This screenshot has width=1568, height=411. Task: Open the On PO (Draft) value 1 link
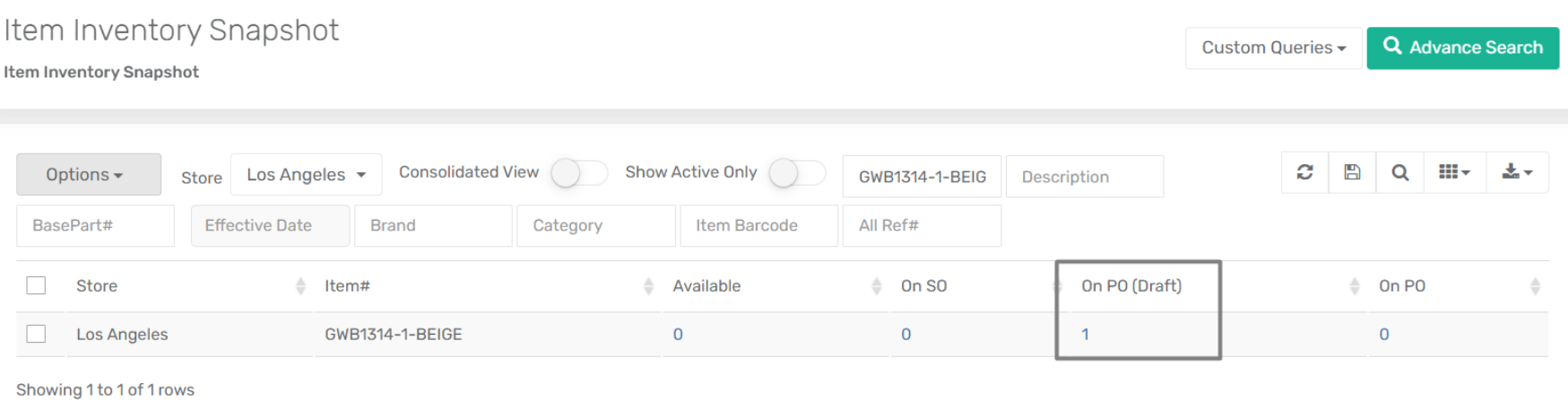click(1085, 335)
